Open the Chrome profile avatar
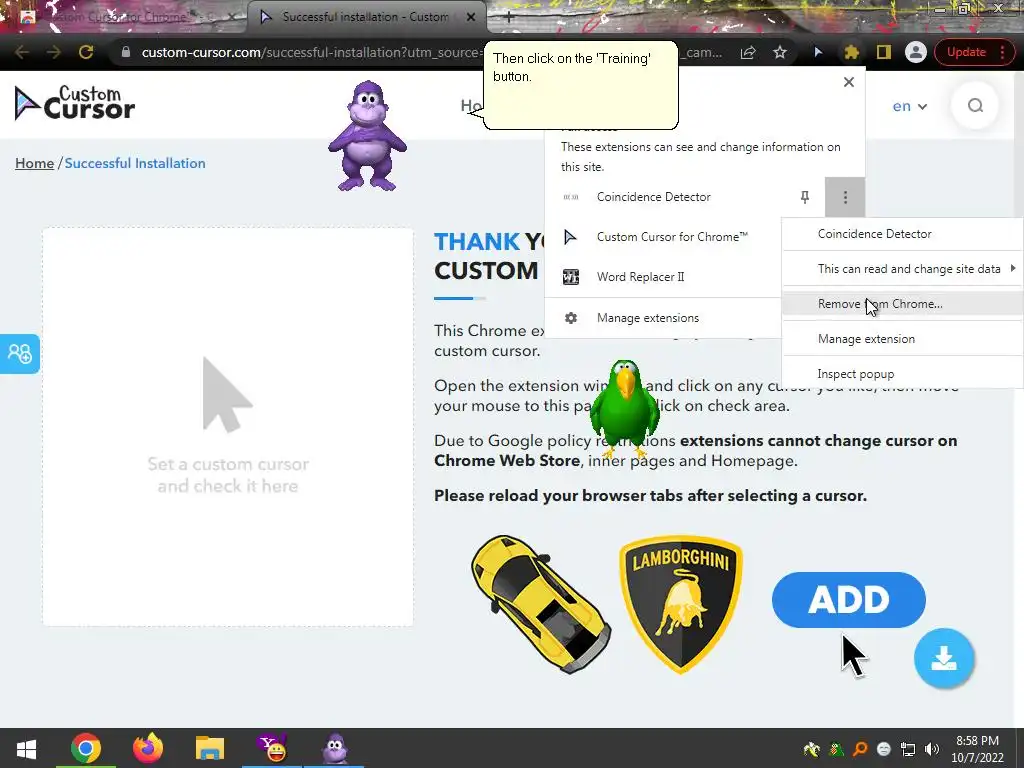 pyautogui.click(x=916, y=52)
